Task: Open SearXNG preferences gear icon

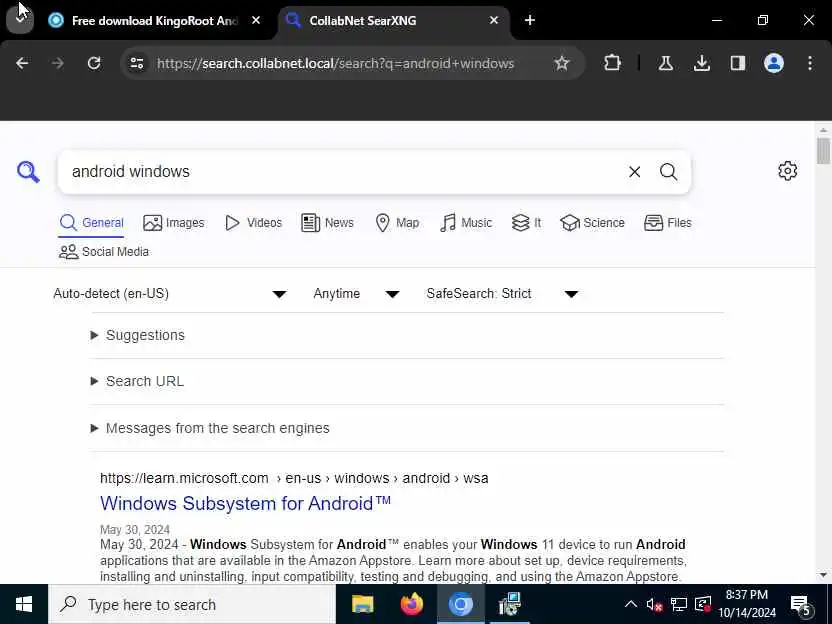Action: click(x=787, y=171)
